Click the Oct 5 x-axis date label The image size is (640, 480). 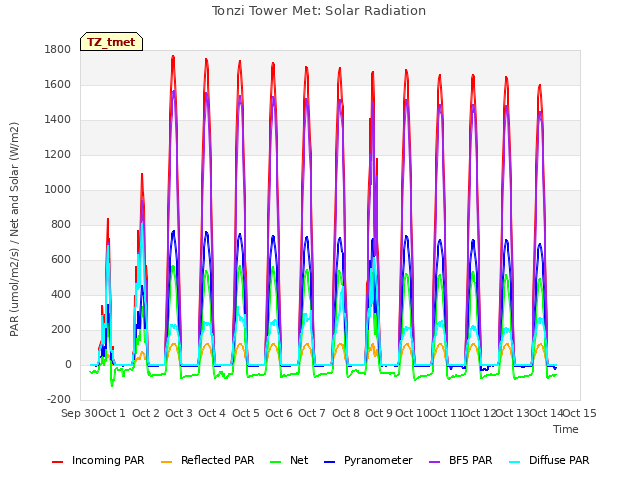click(x=246, y=413)
